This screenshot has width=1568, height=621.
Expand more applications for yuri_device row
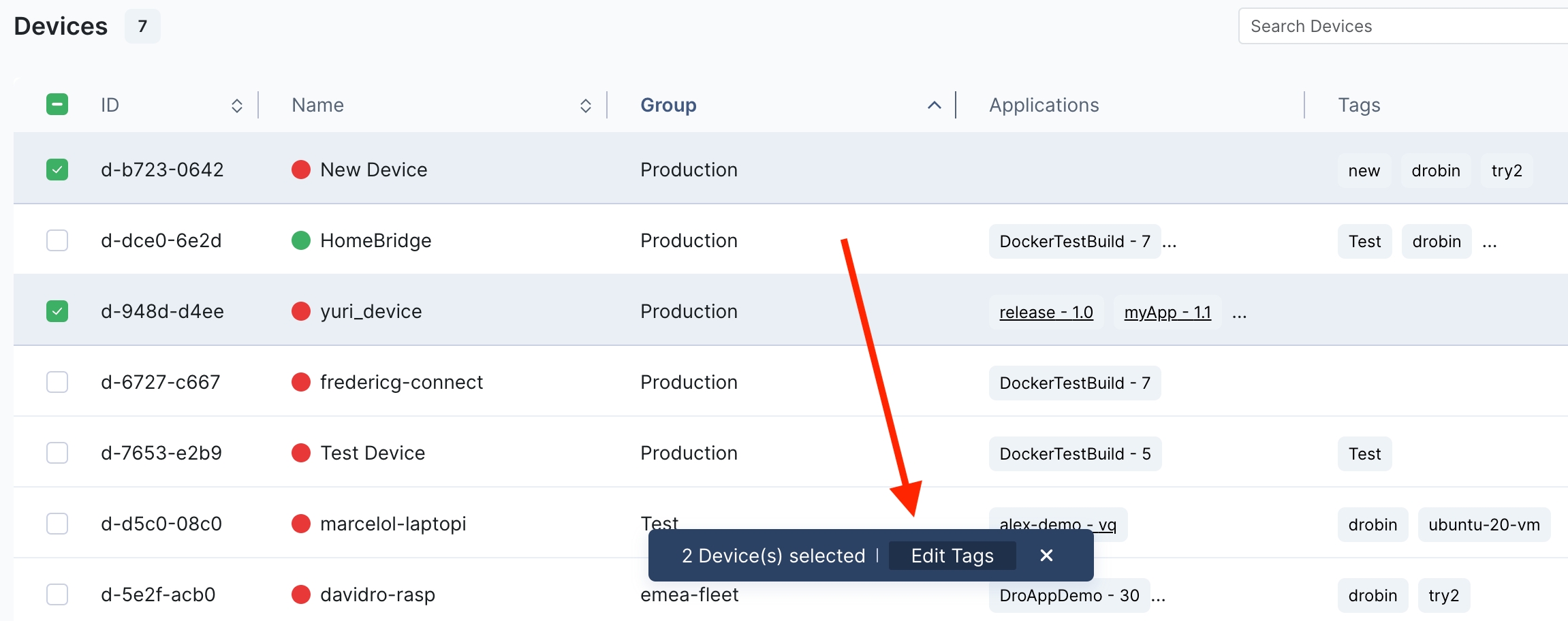pos(1239,313)
